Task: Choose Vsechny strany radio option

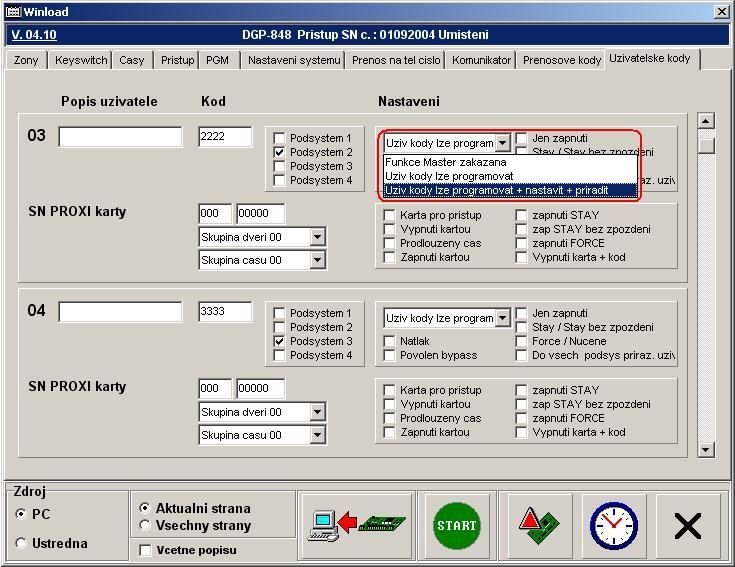Action: [146, 525]
